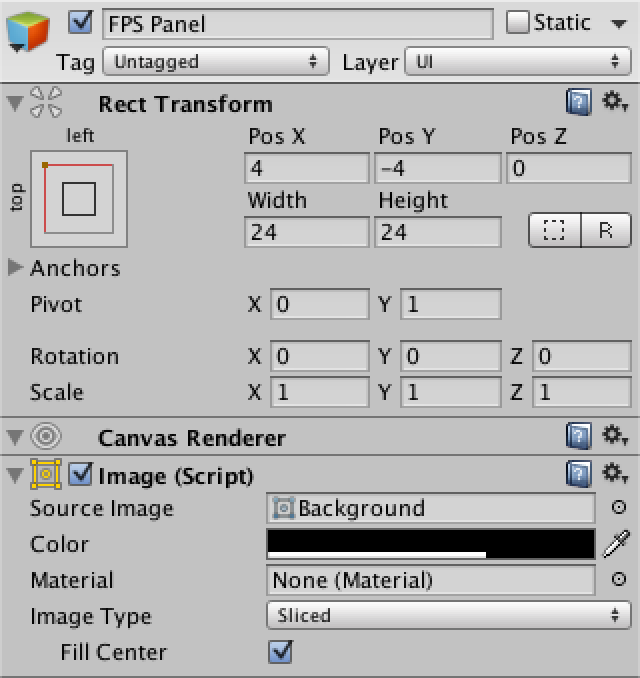The image size is (640, 678).
Task: Open the Layer dropdown
Action: pyautogui.click(x=517, y=62)
